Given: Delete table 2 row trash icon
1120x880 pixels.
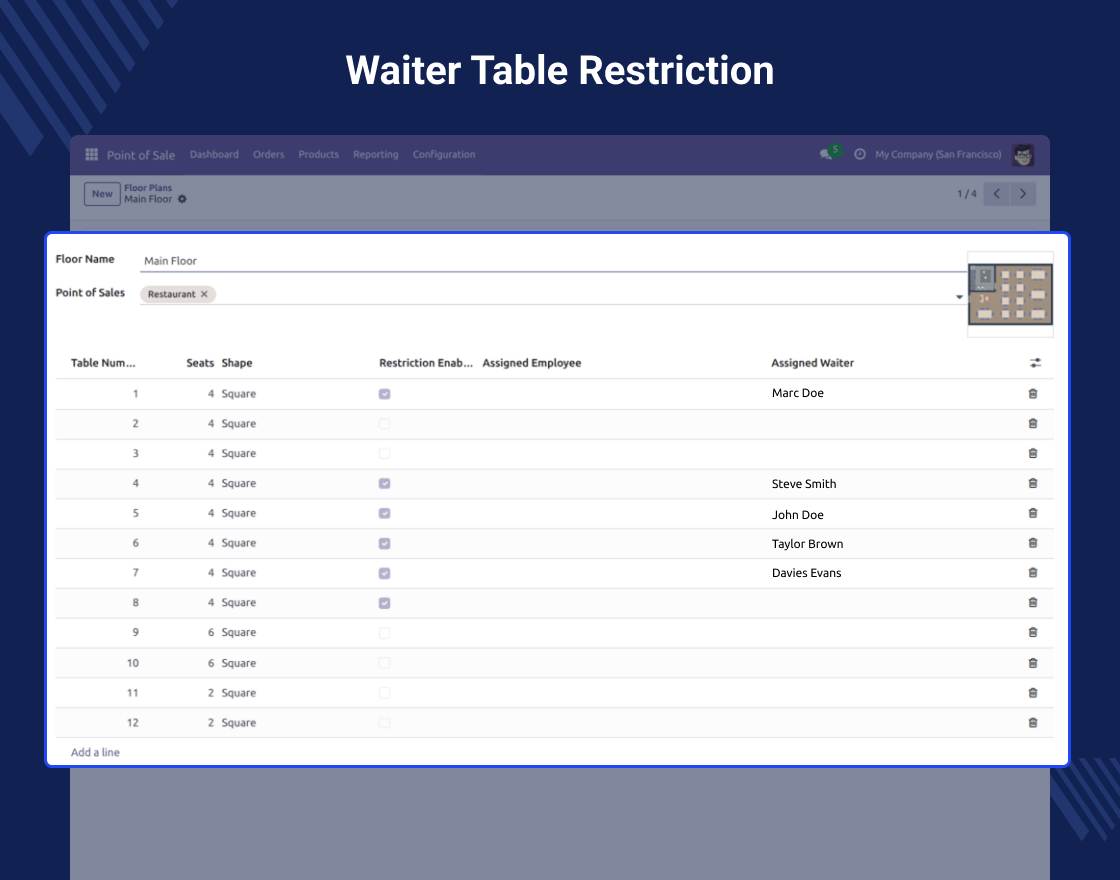Looking at the screenshot, I should point(1033,424).
